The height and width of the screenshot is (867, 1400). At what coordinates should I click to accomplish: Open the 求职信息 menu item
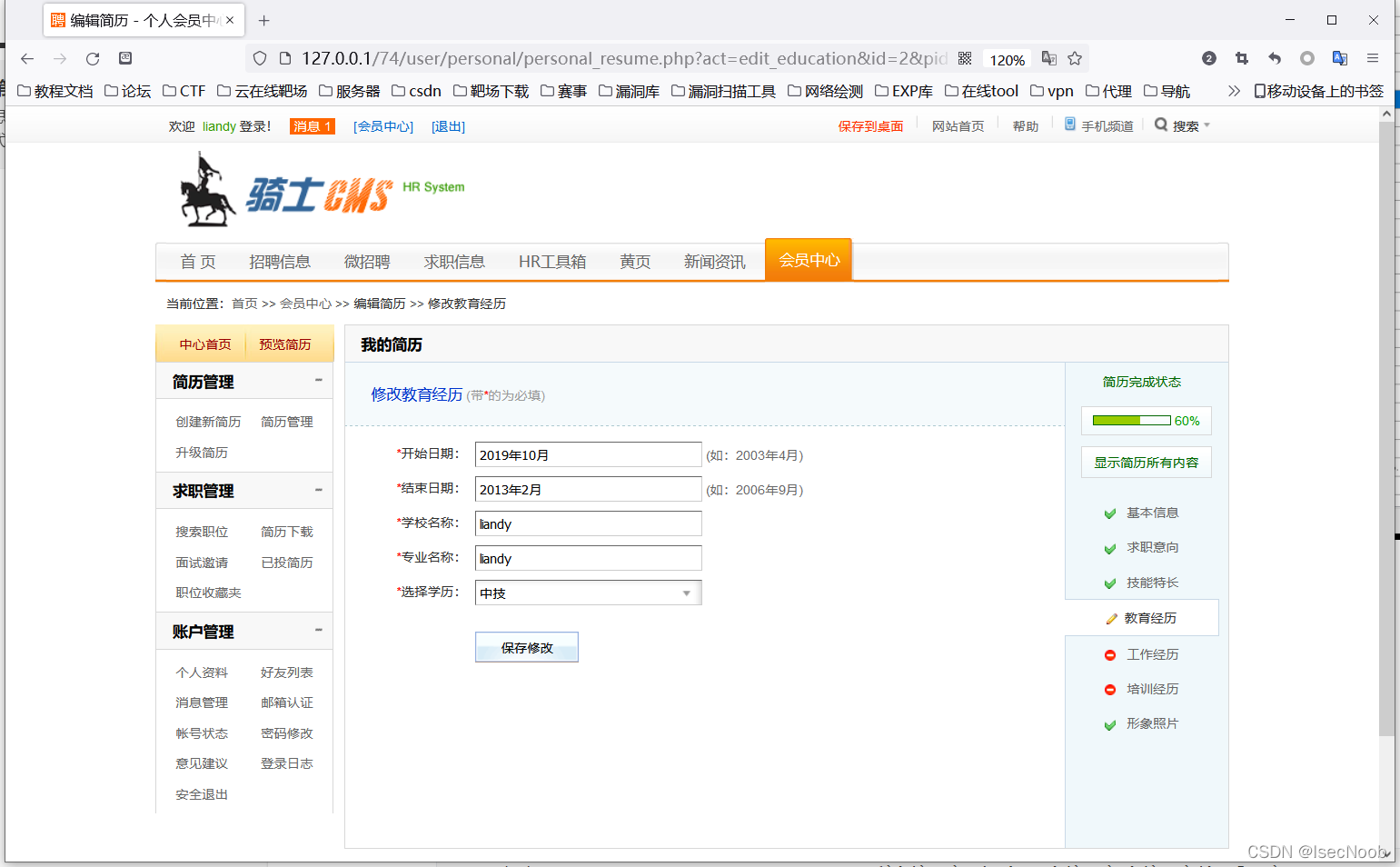pos(455,261)
